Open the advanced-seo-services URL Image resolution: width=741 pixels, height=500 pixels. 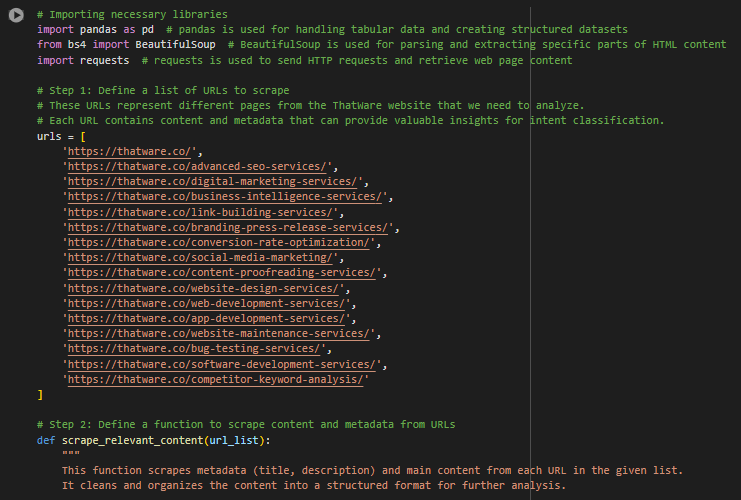197,166
